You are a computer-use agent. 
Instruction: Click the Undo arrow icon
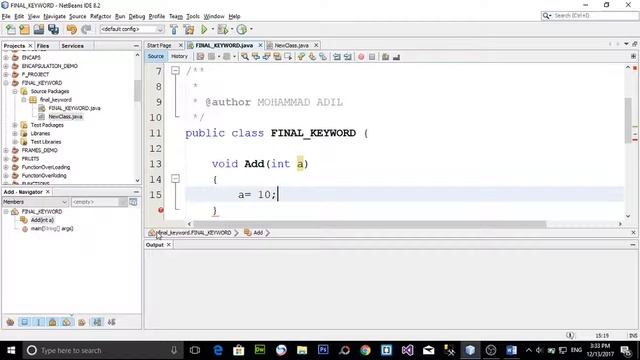[x=71, y=29]
